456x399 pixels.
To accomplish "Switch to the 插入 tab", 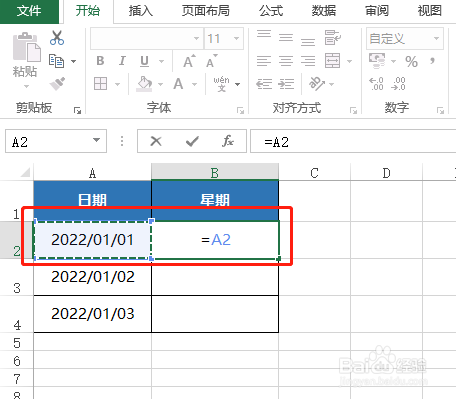I will click(x=140, y=11).
